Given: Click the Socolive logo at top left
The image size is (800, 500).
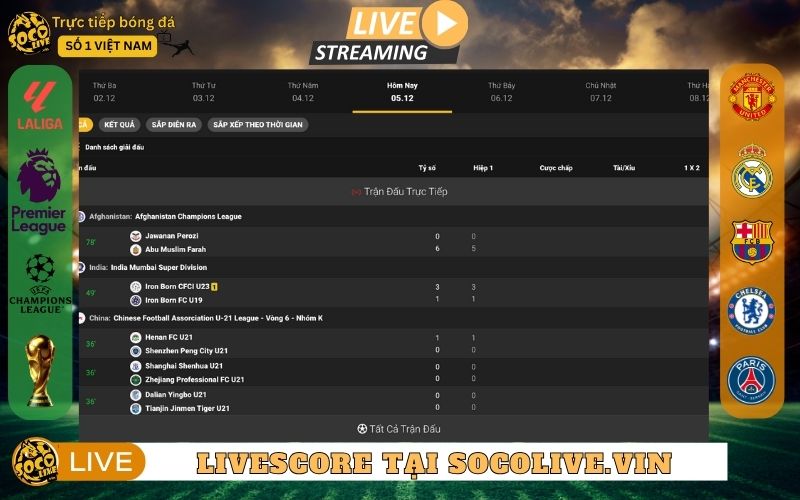Looking at the screenshot, I should click(29, 33).
